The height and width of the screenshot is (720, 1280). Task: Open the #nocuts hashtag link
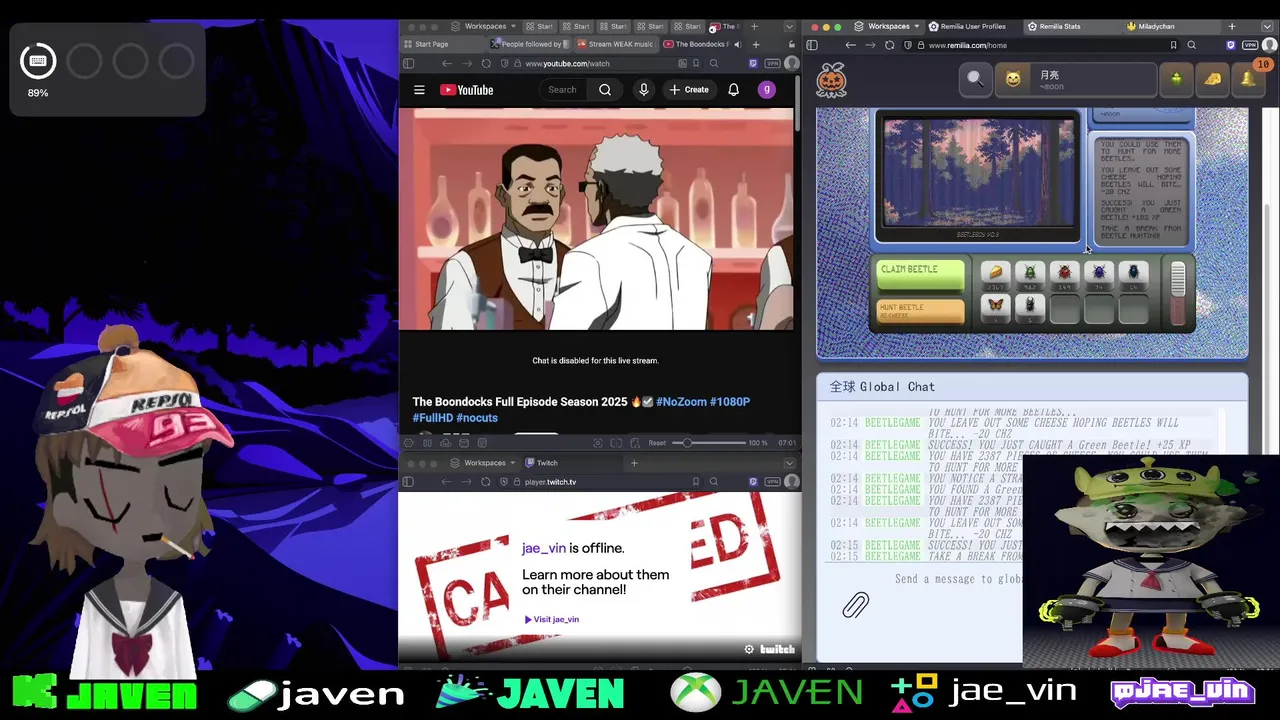(477, 418)
